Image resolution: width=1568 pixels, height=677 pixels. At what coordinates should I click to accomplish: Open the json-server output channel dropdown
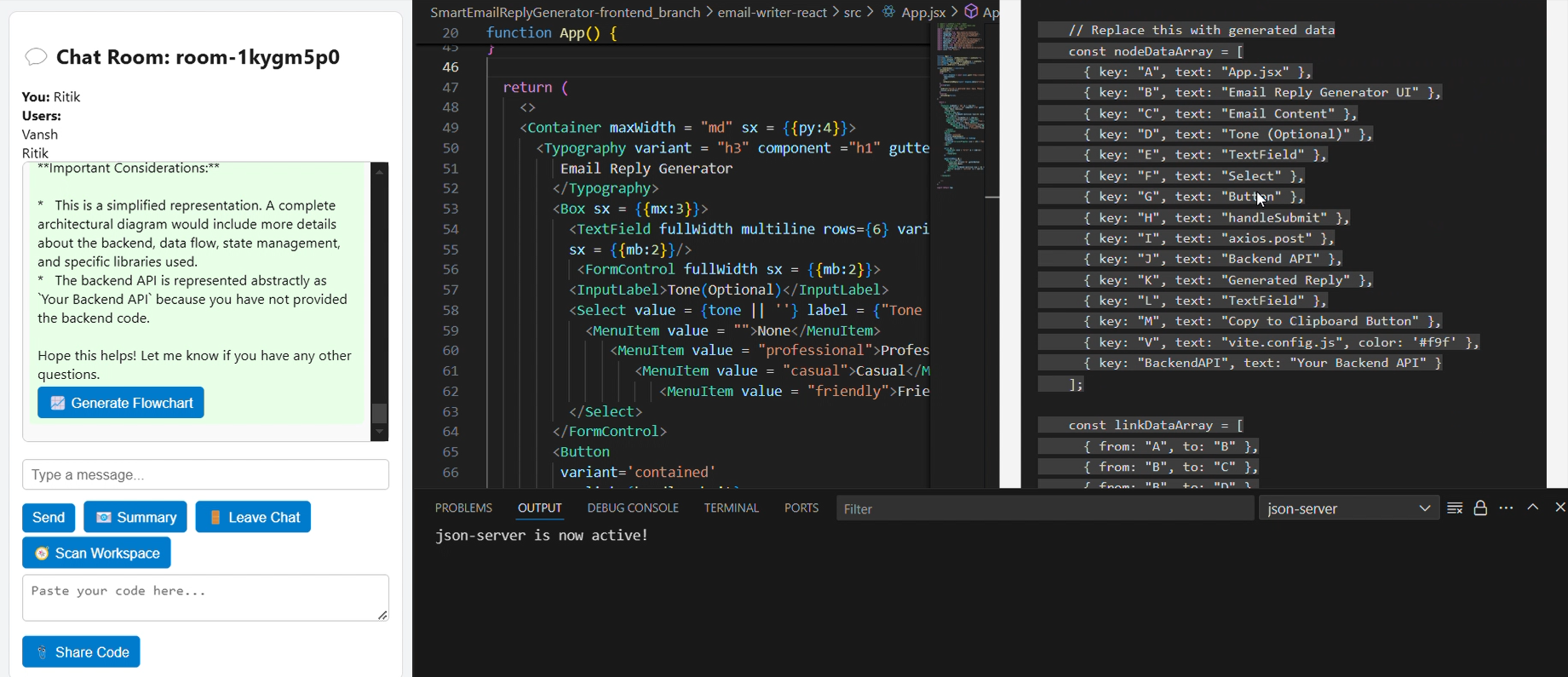[x=1349, y=508]
